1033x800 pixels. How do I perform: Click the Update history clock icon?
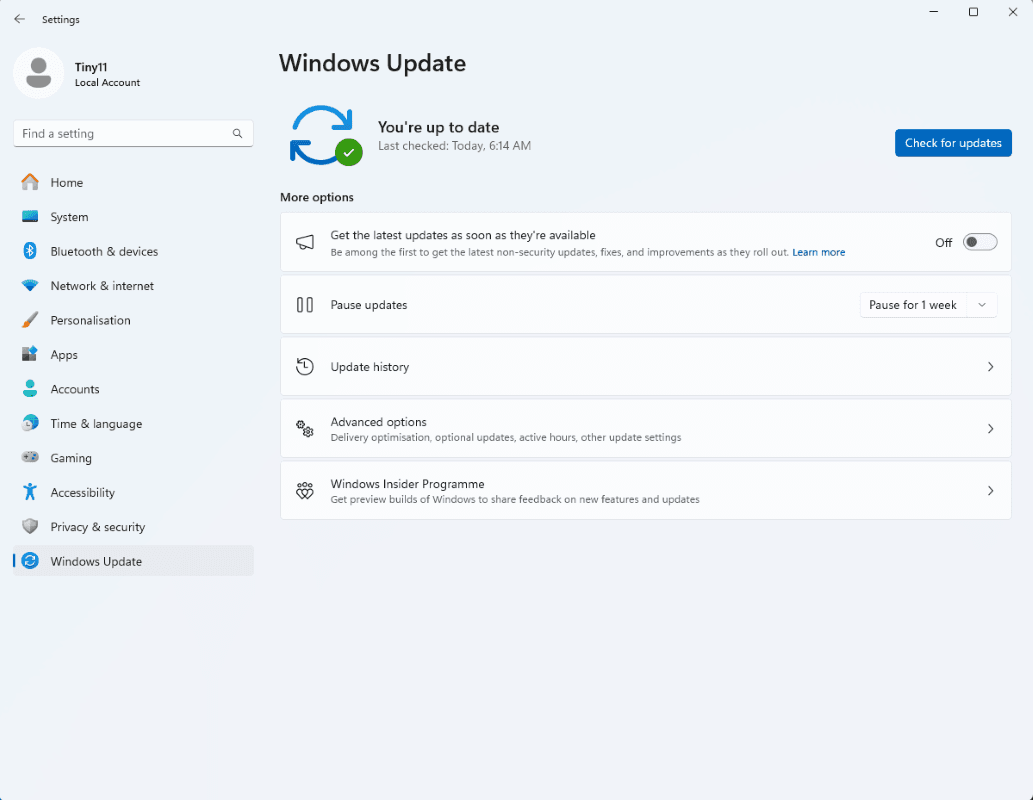click(x=304, y=366)
